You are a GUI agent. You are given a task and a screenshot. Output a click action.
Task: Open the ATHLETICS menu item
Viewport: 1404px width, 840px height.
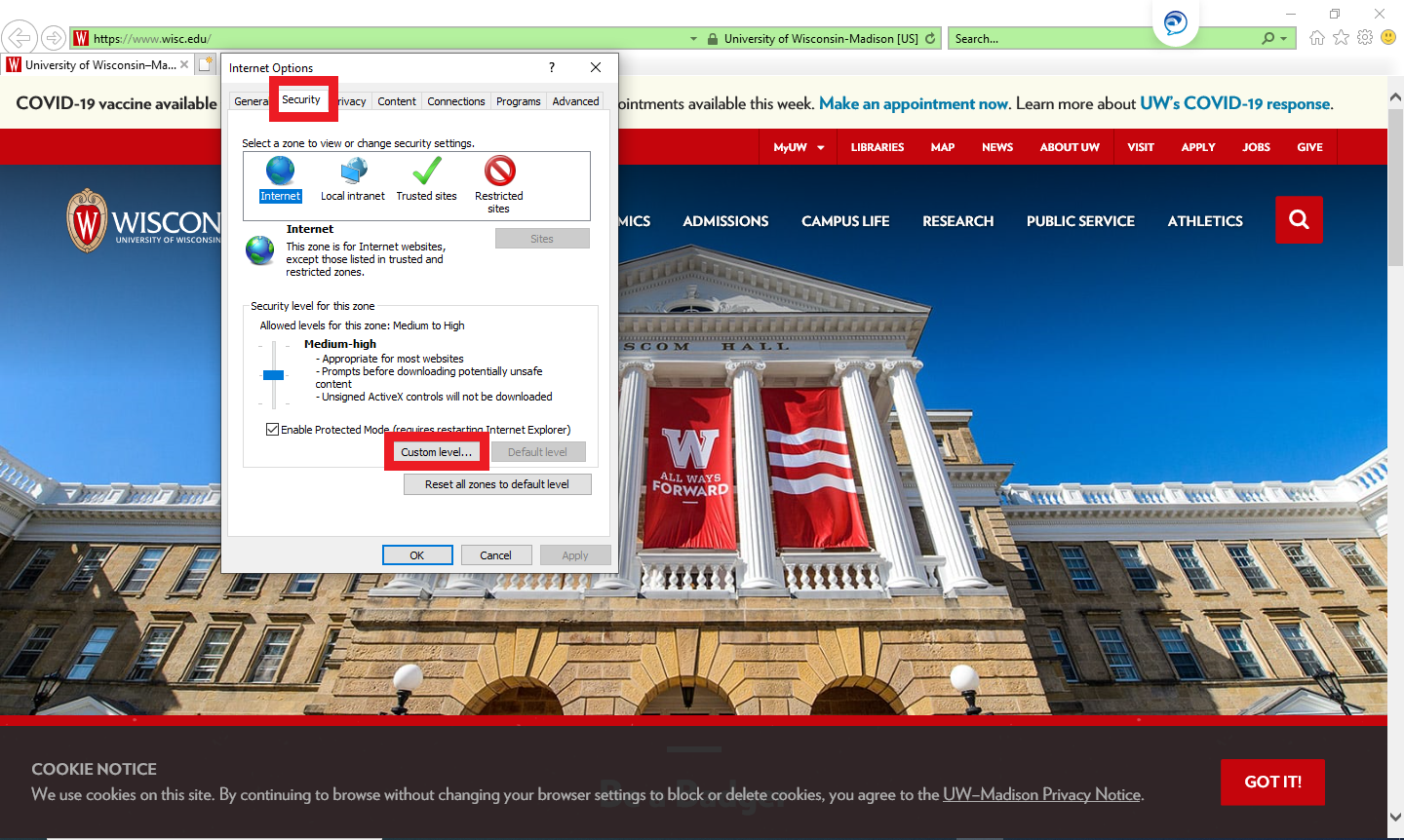(x=1205, y=221)
